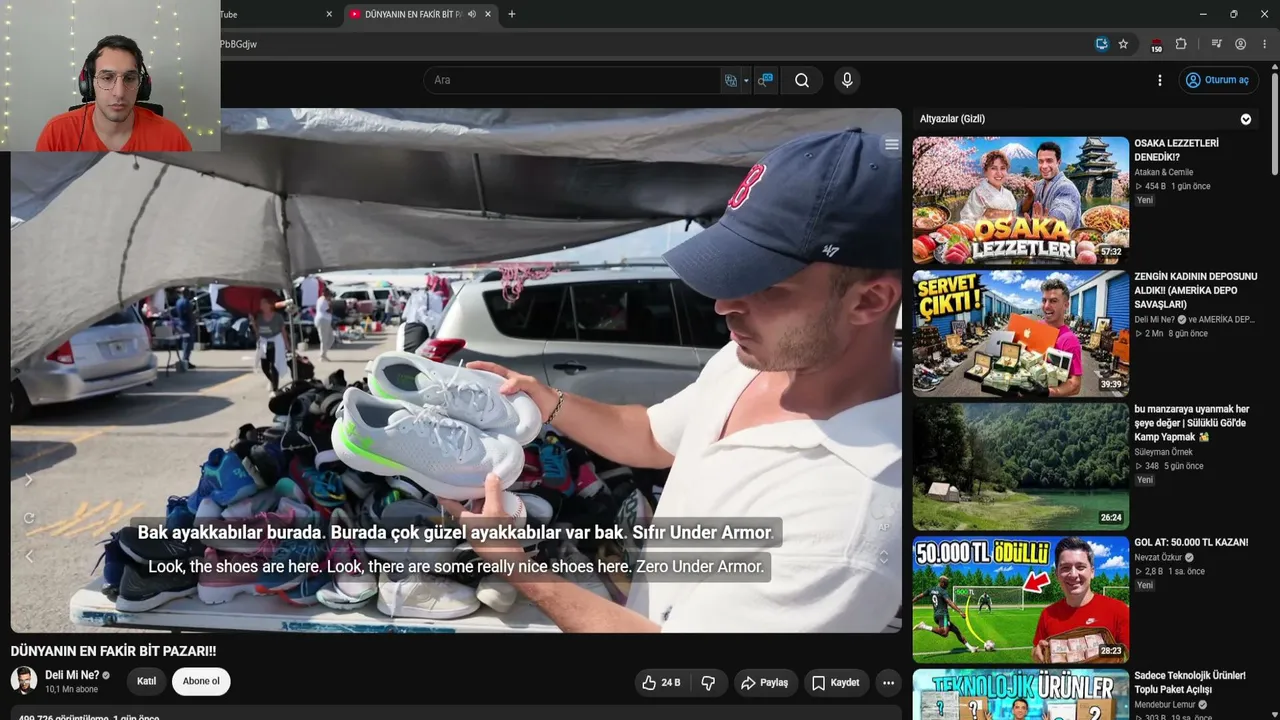Screen dimensions: 1280x720
Task: Open the Atakan & Cemile channel name
Action: tap(1163, 172)
